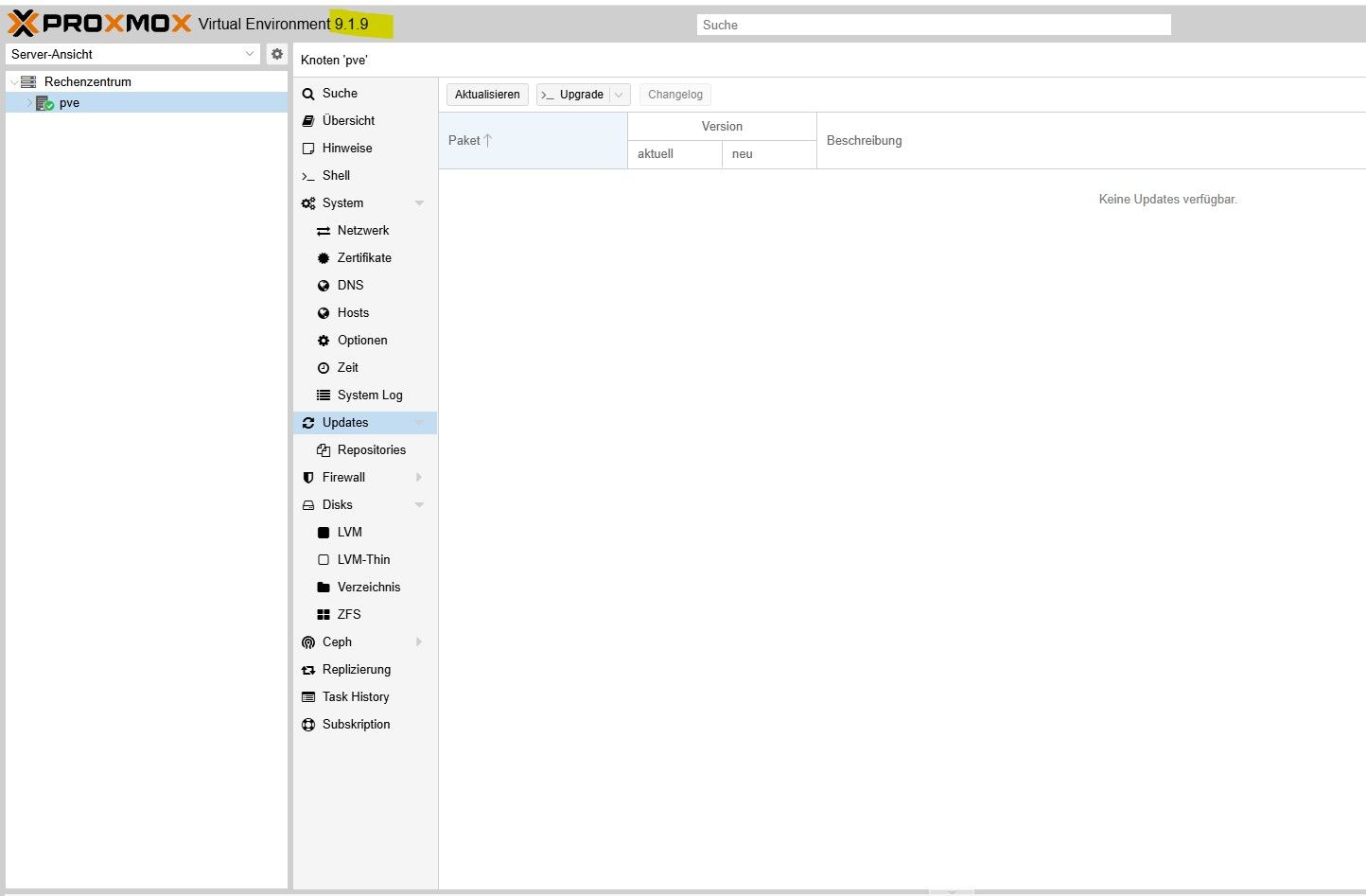Click the DNS globe icon
The image size is (1366, 896).
click(324, 286)
